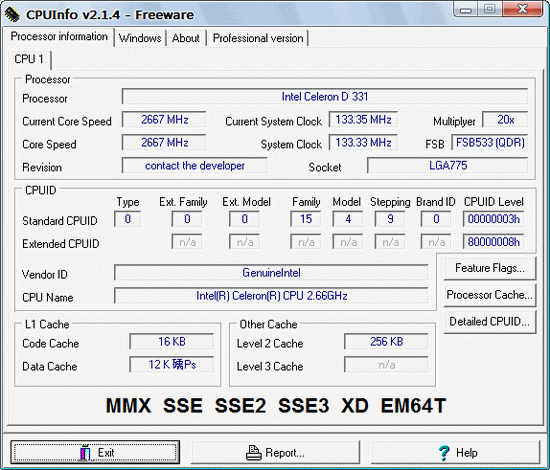Click the 'Multiplyer' label
Viewport: 550px width, 470px height.
pyautogui.click(x=454, y=122)
